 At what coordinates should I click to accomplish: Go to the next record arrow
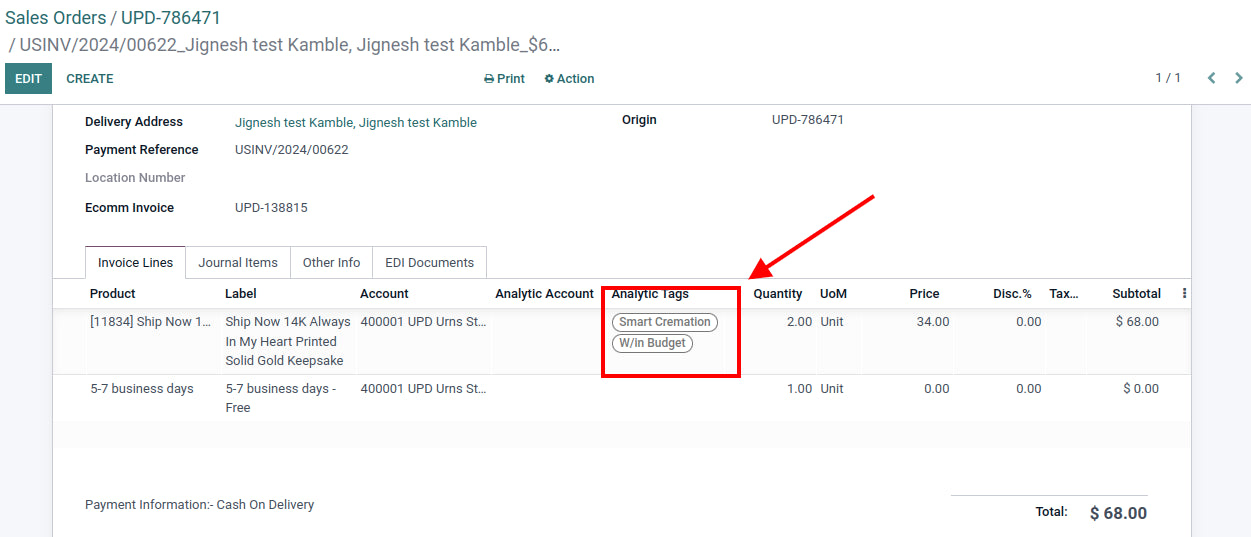1239,78
